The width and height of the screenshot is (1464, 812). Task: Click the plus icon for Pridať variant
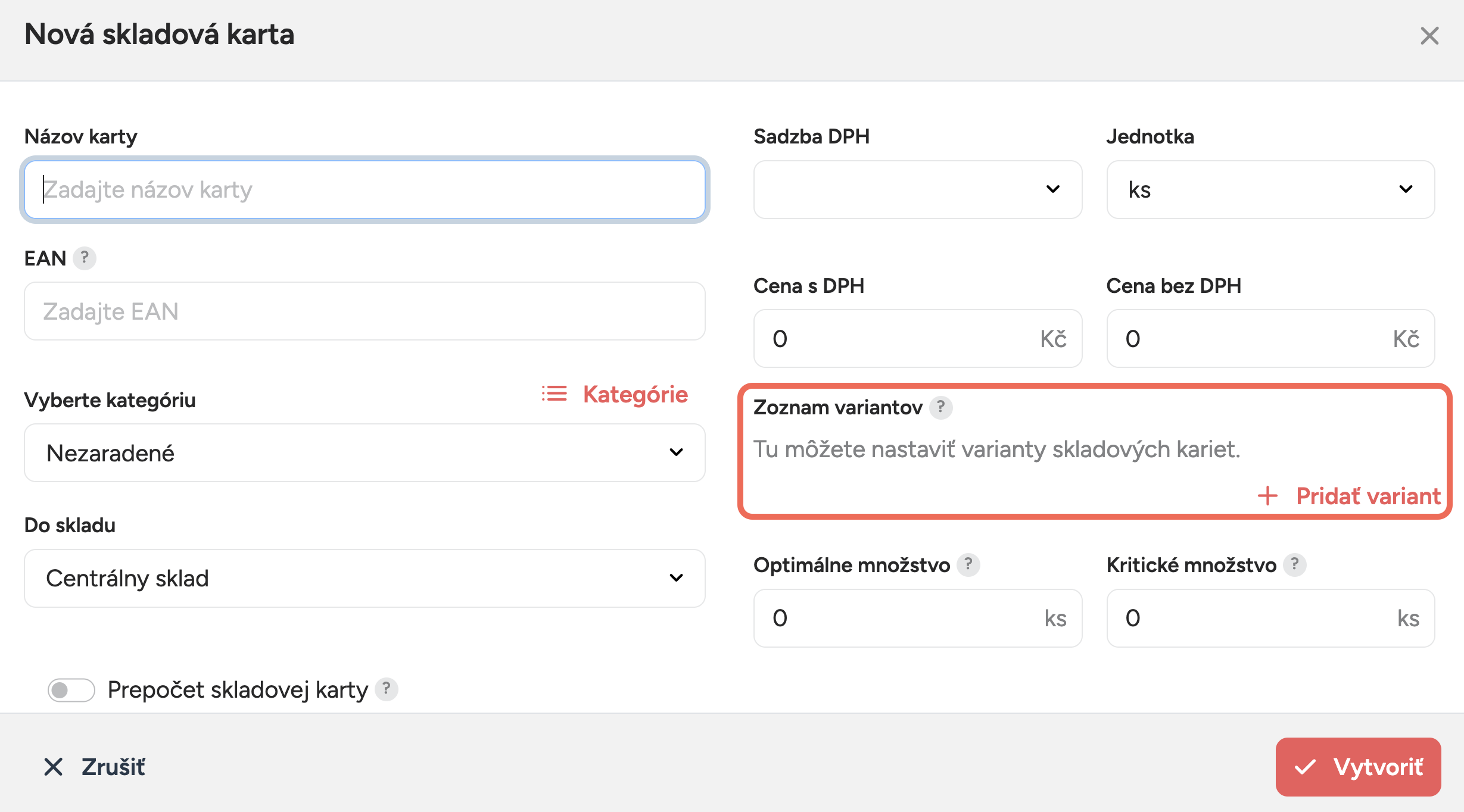point(1267,496)
